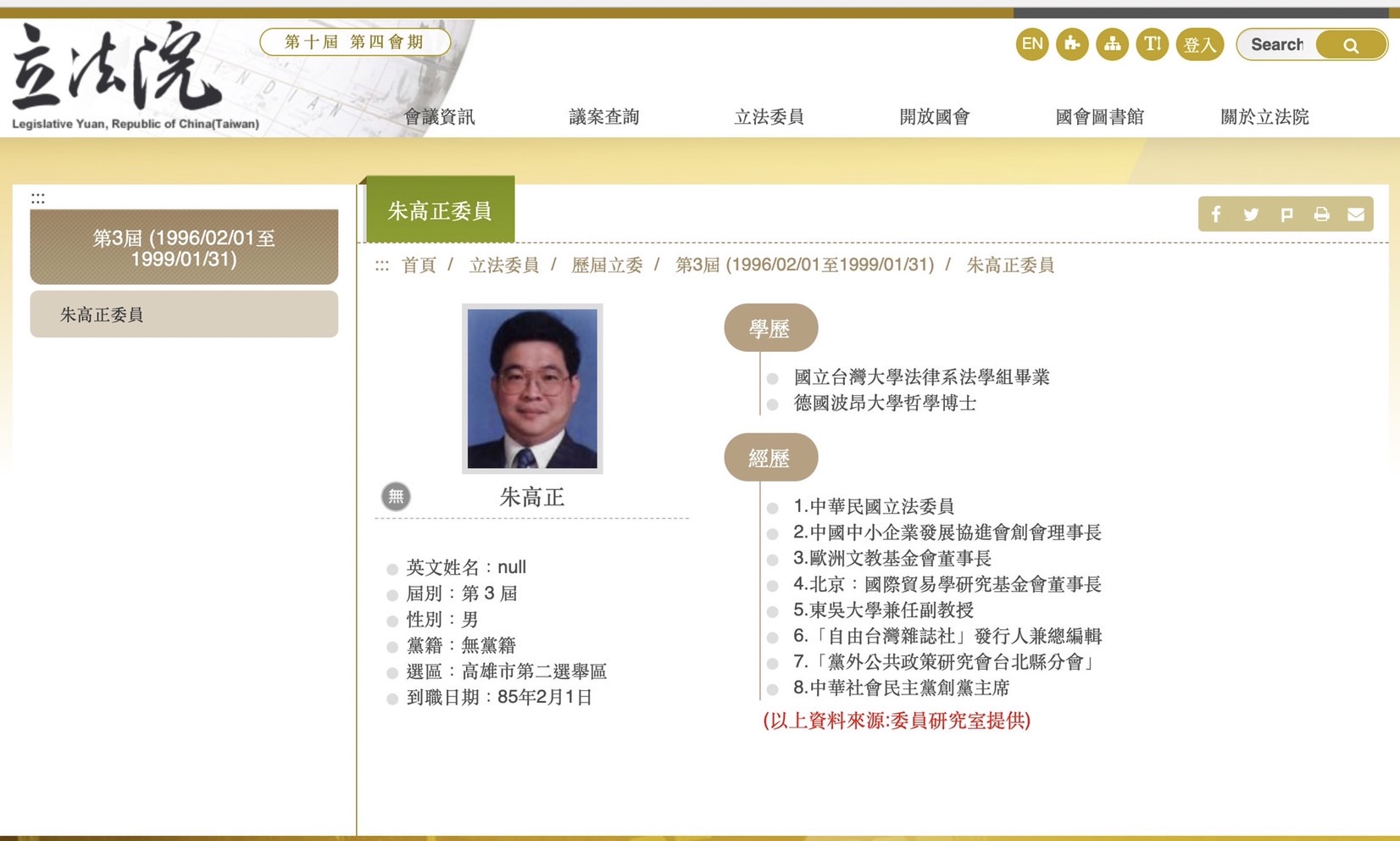Click the sidebar ::: accesskey anchor

point(38,198)
